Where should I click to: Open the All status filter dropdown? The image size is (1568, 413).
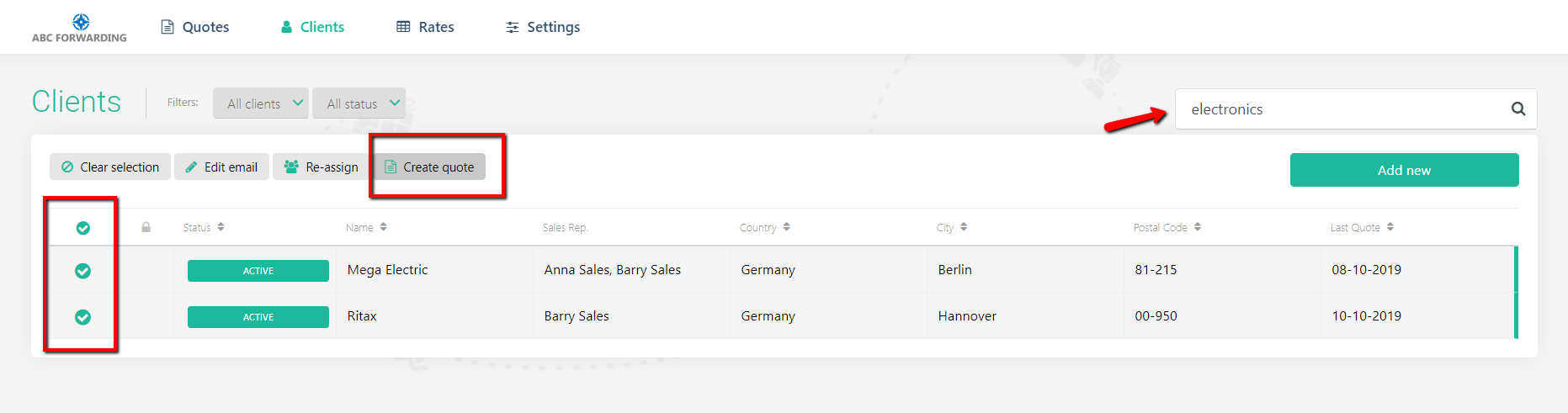(x=359, y=103)
